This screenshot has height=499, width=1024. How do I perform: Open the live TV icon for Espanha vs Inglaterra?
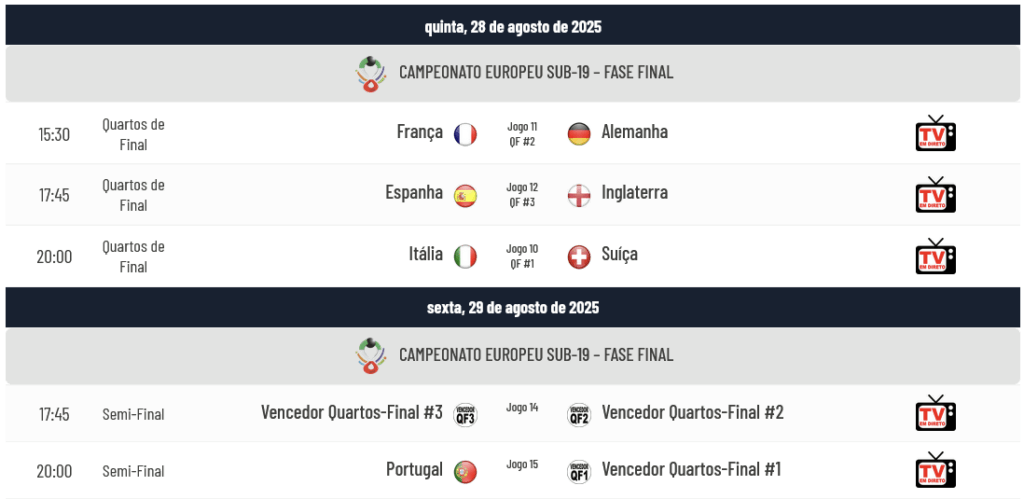[x=935, y=195]
